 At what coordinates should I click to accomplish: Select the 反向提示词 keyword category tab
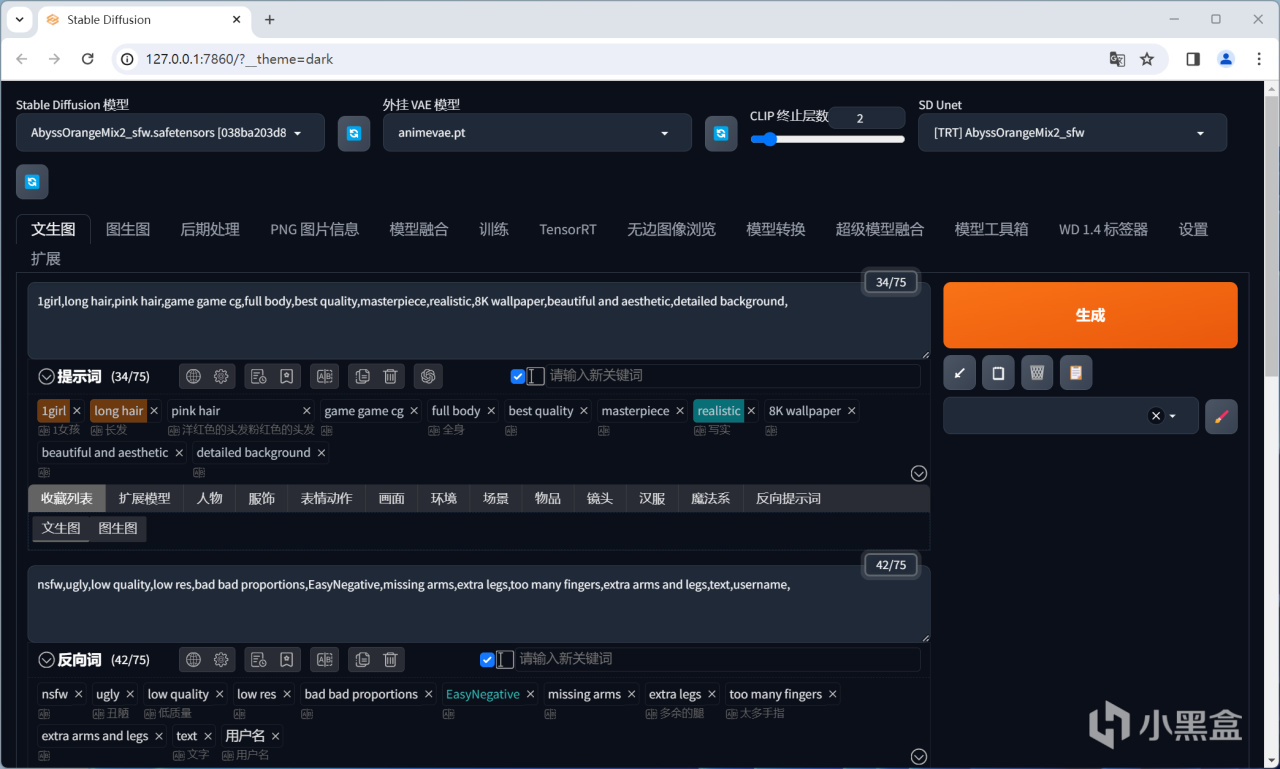(789, 498)
